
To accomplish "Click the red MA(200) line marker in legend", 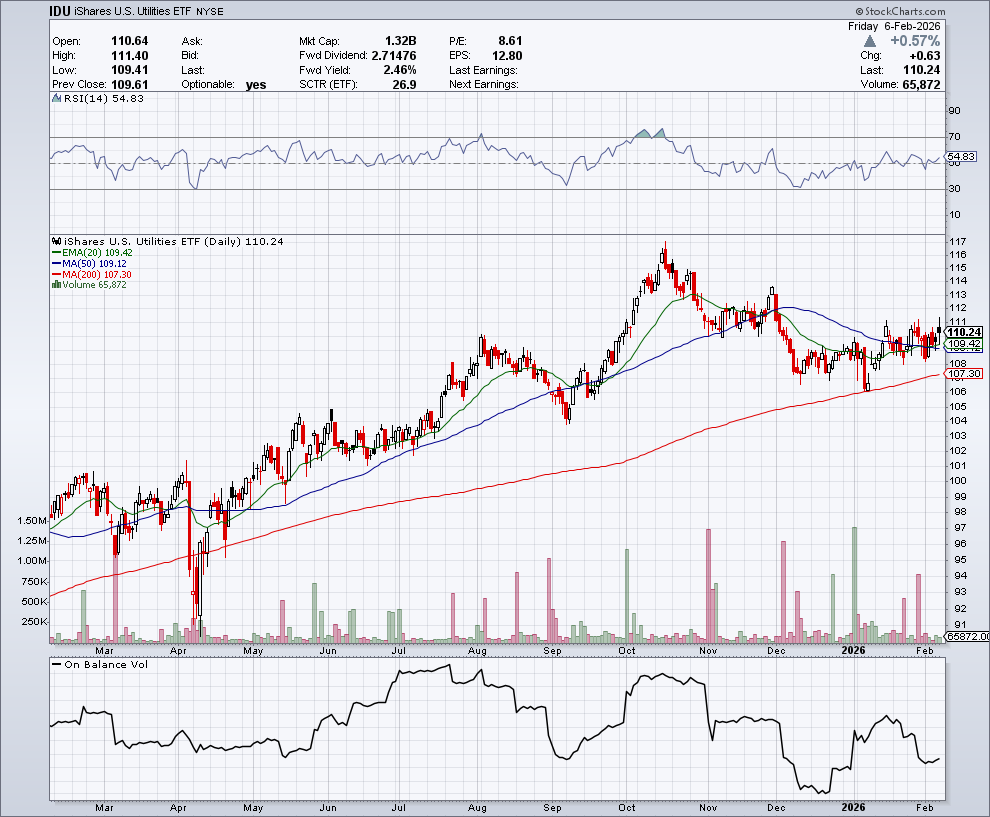I will pyautogui.click(x=56, y=275).
